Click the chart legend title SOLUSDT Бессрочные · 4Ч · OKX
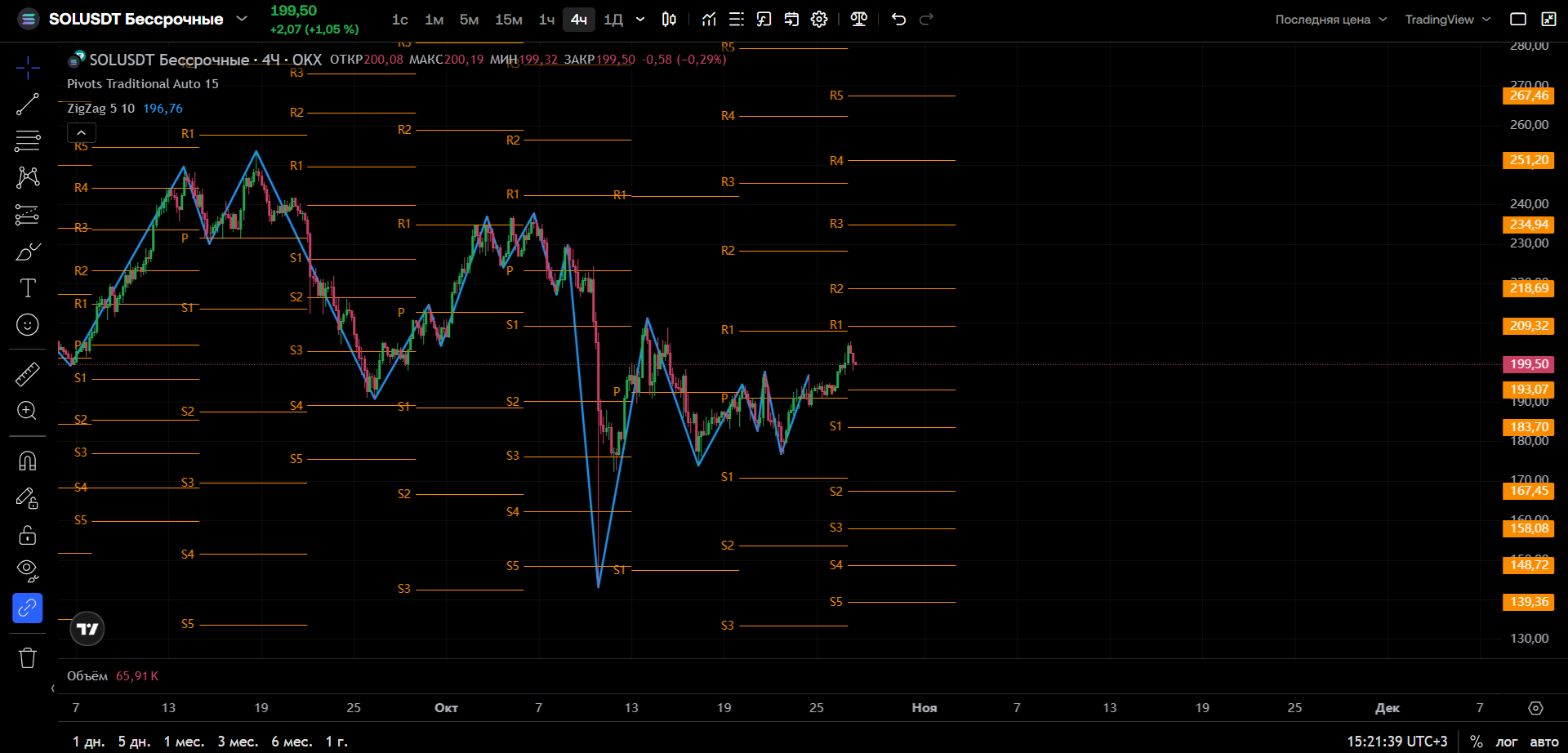1568x753 pixels. 205,60
